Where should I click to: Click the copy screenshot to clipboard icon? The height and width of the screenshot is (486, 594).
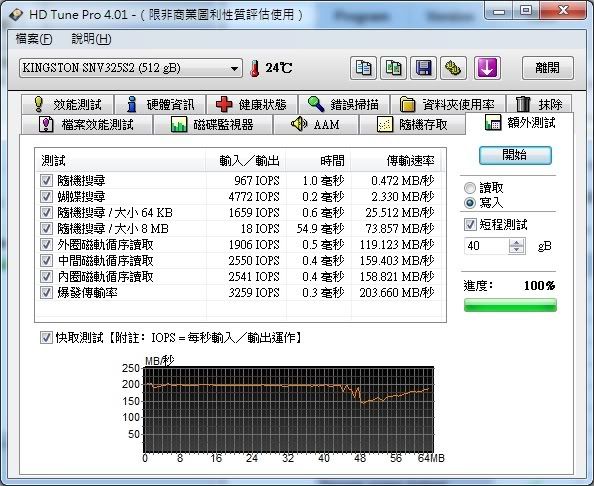coord(393,68)
